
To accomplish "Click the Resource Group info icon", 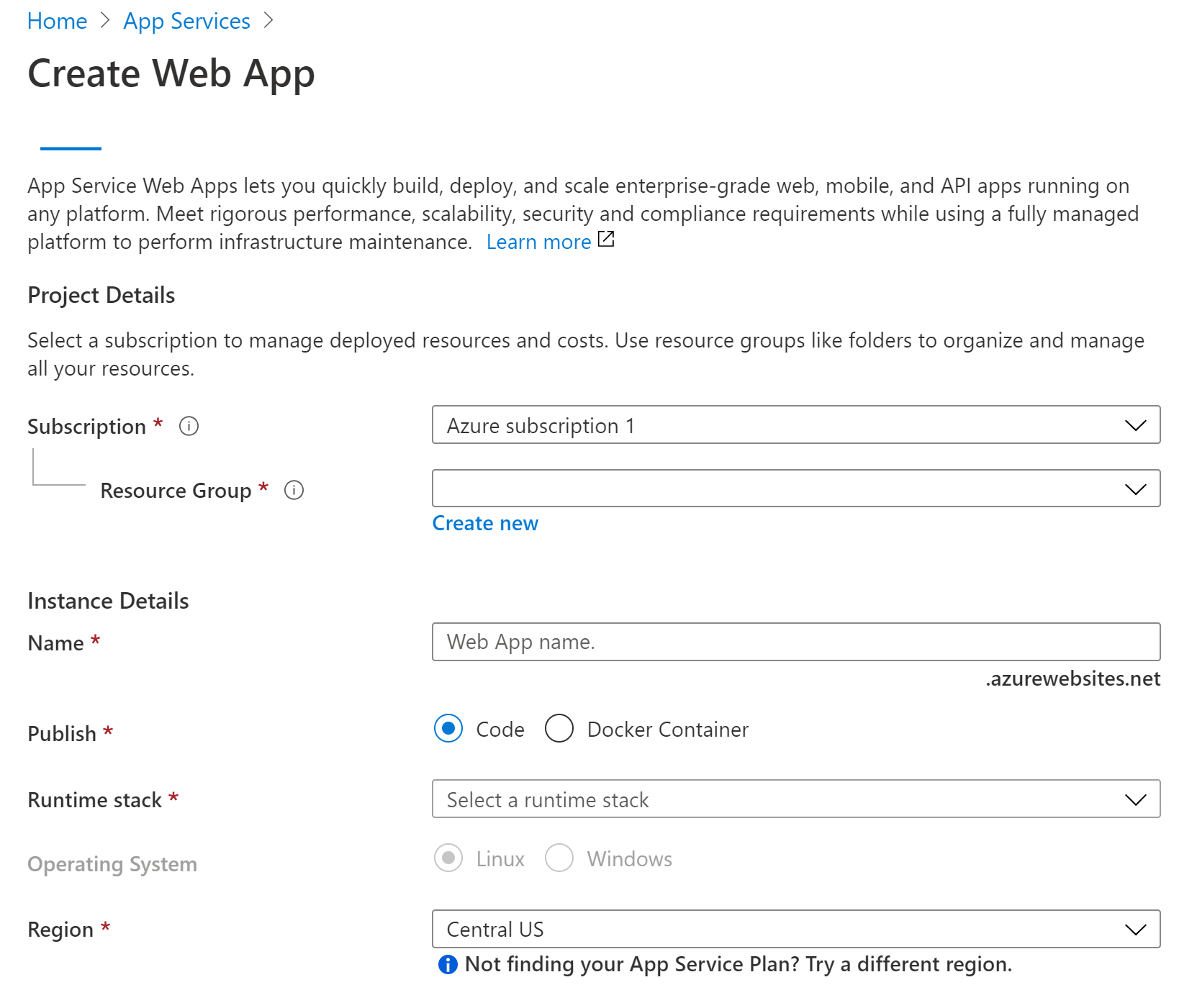I will point(294,490).
